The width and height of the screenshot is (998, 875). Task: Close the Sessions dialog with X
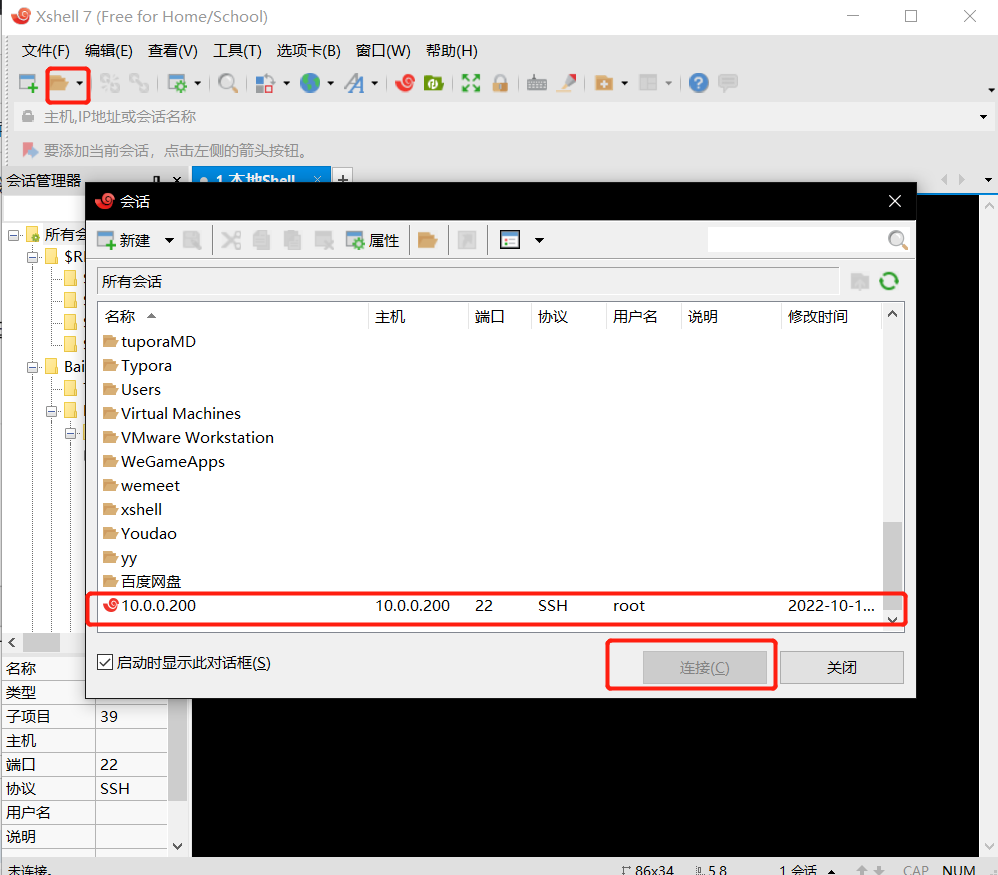point(895,201)
